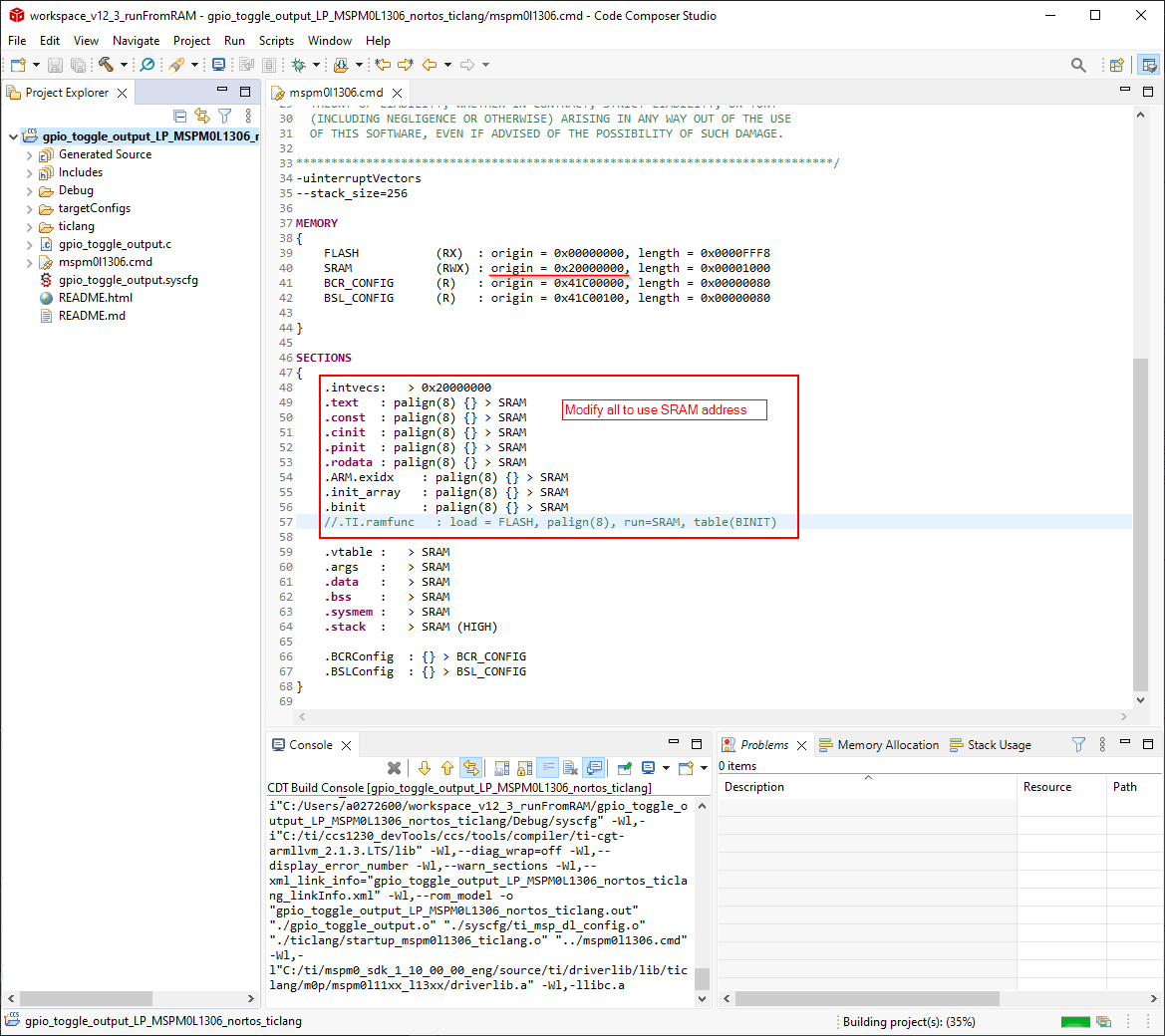
Task: Click the New file toolbar icon
Action: point(18,65)
